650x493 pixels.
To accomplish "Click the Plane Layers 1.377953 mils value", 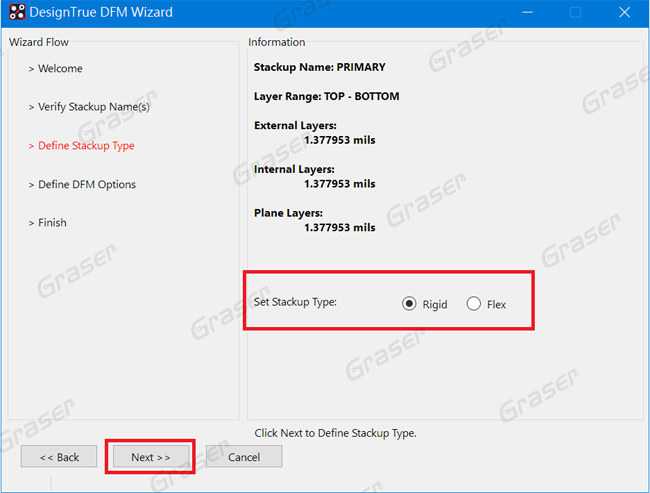I will [340, 228].
